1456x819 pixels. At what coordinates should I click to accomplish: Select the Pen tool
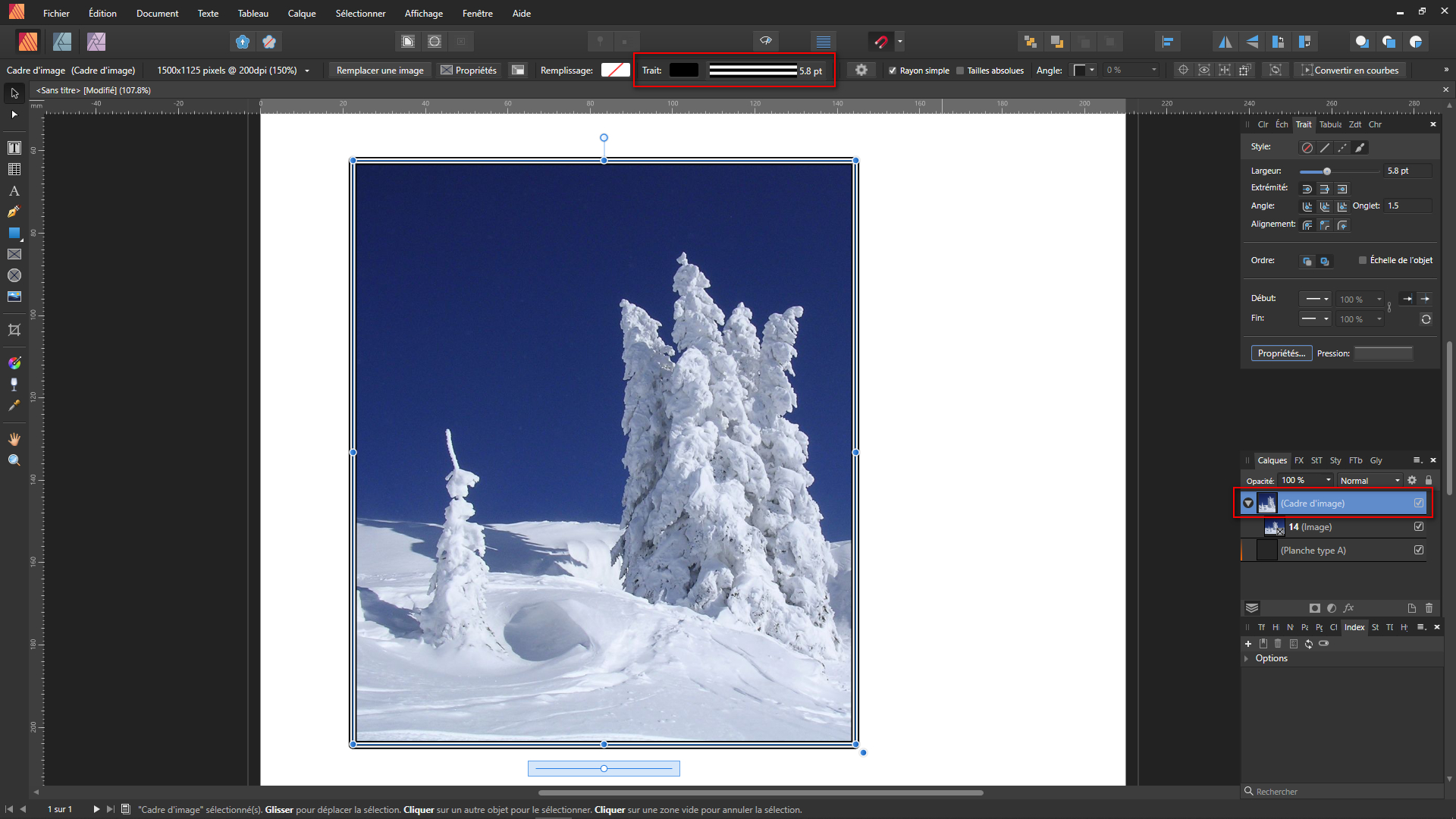coord(14,212)
